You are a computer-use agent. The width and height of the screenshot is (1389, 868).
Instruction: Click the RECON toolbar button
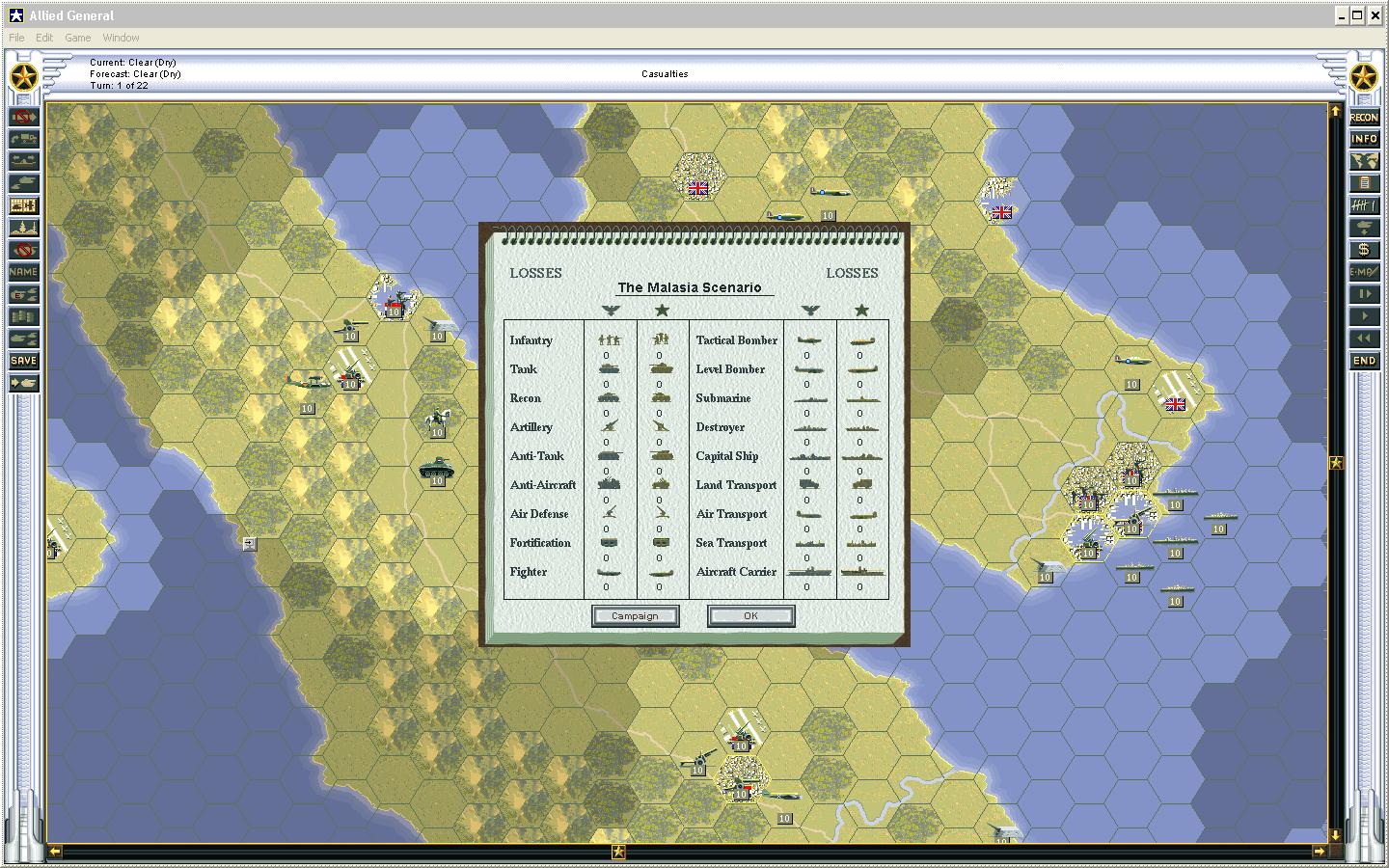[1364, 118]
